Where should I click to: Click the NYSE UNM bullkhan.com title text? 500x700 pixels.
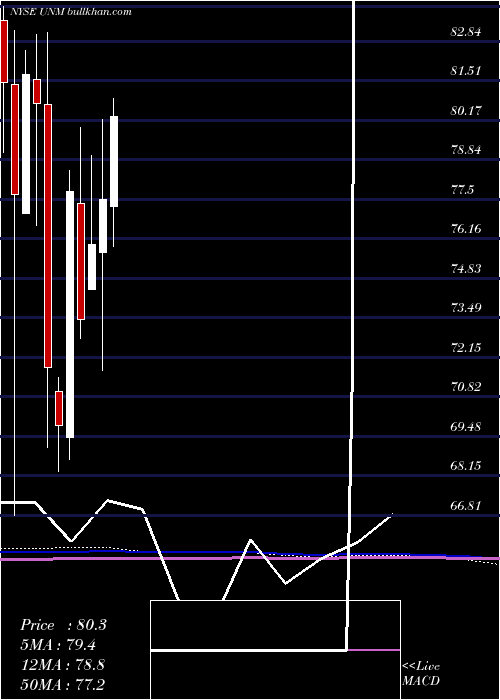coord(71,12)
